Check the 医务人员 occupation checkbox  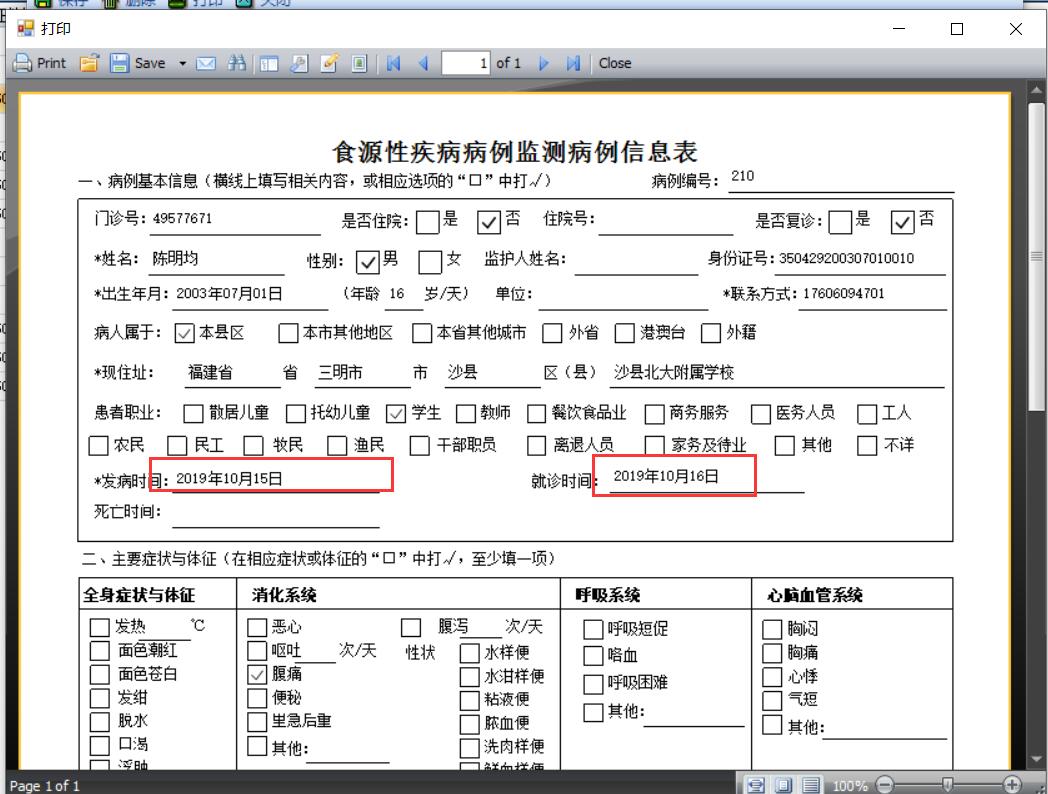761,414
